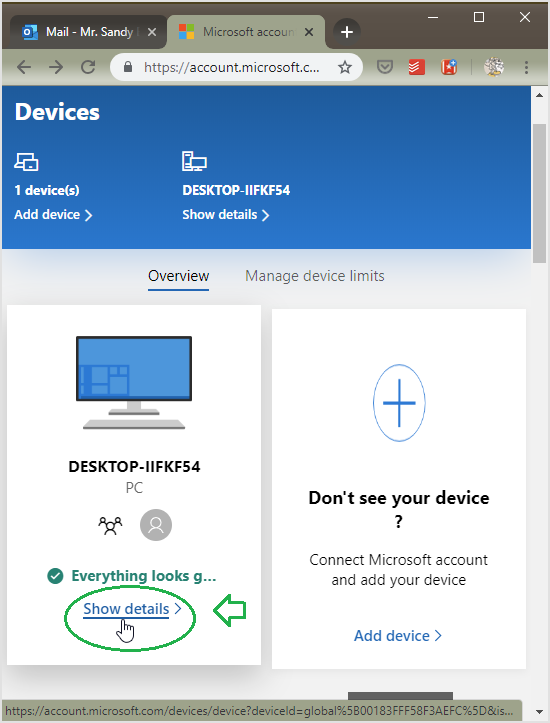Click Don't see your device heading

click(x=399, y=510)
